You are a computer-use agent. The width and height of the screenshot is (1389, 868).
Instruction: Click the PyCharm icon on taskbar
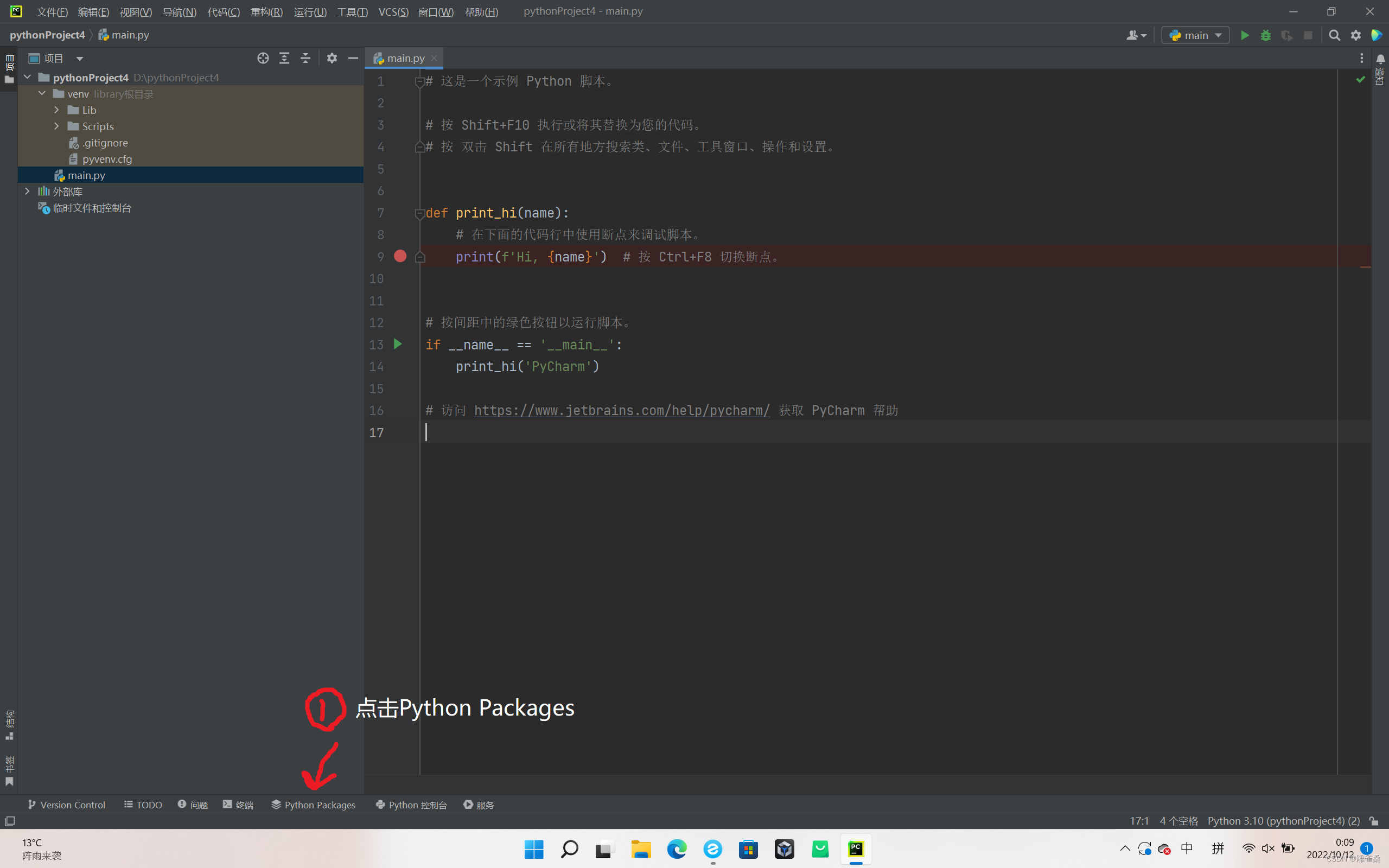(856, 848)
